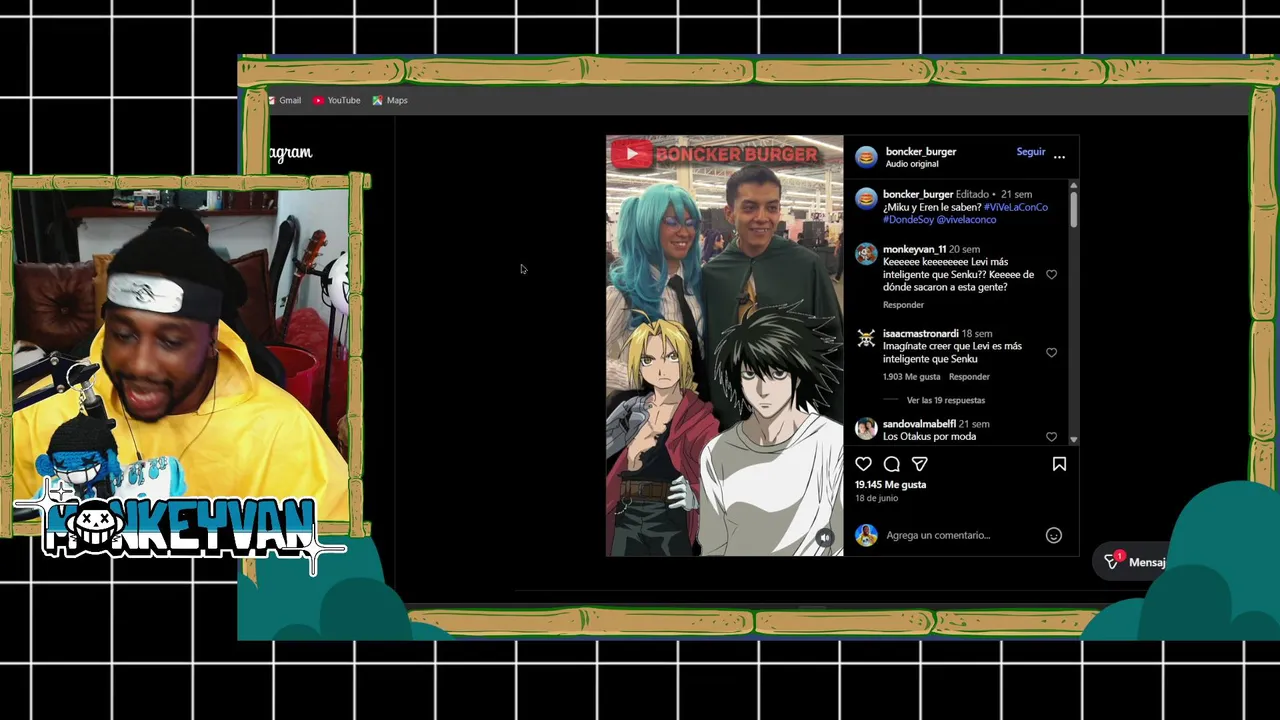Focus the Agrega un comentario field
Viewport: 1280px width, 720px height.
pyautogui.click(x=938, y=535)
